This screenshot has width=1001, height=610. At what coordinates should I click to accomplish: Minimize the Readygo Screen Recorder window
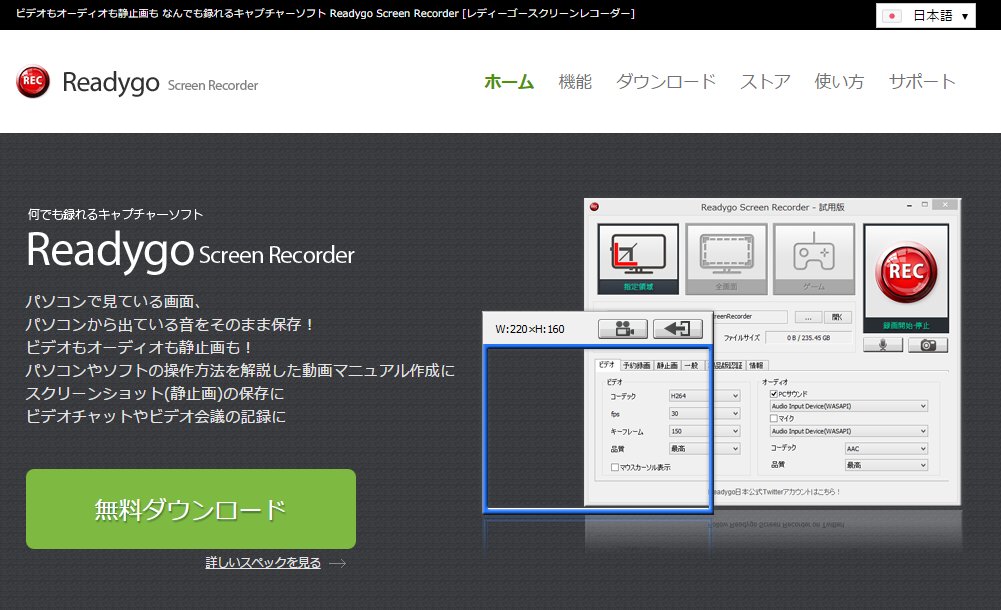tap(909, 205)
